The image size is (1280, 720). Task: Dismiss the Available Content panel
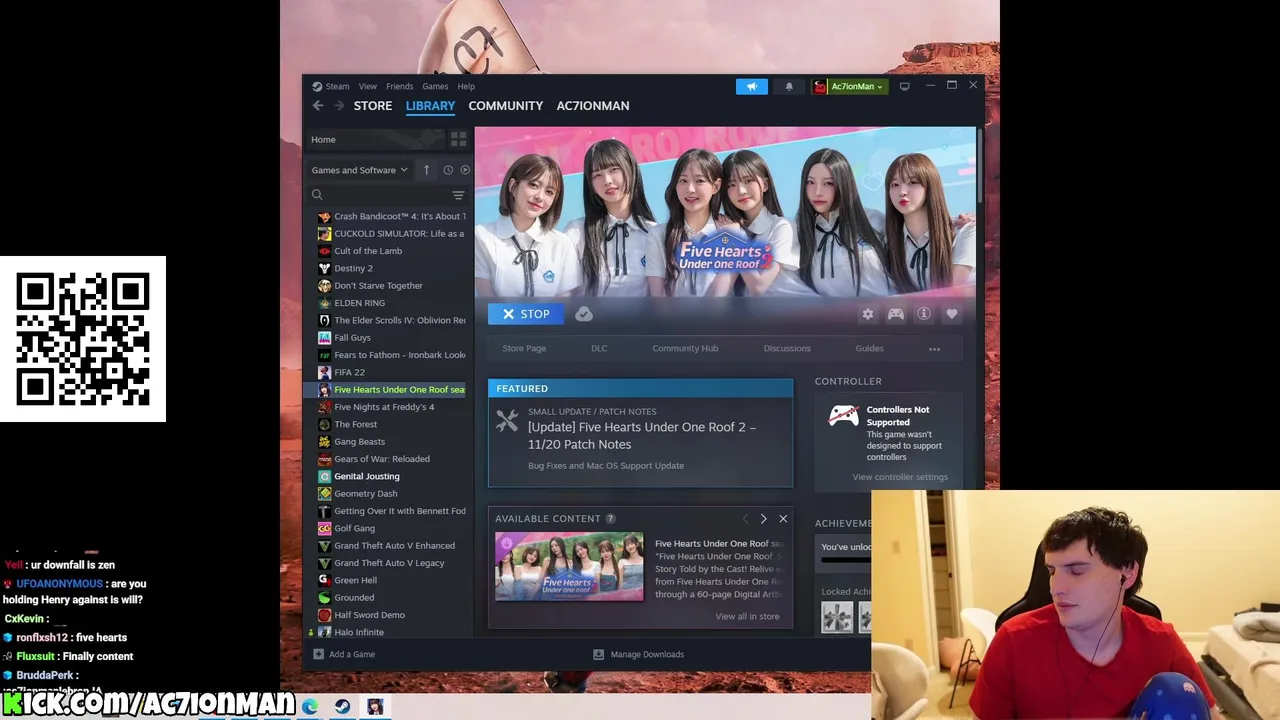pyautogui.click(x=783, y=519)
